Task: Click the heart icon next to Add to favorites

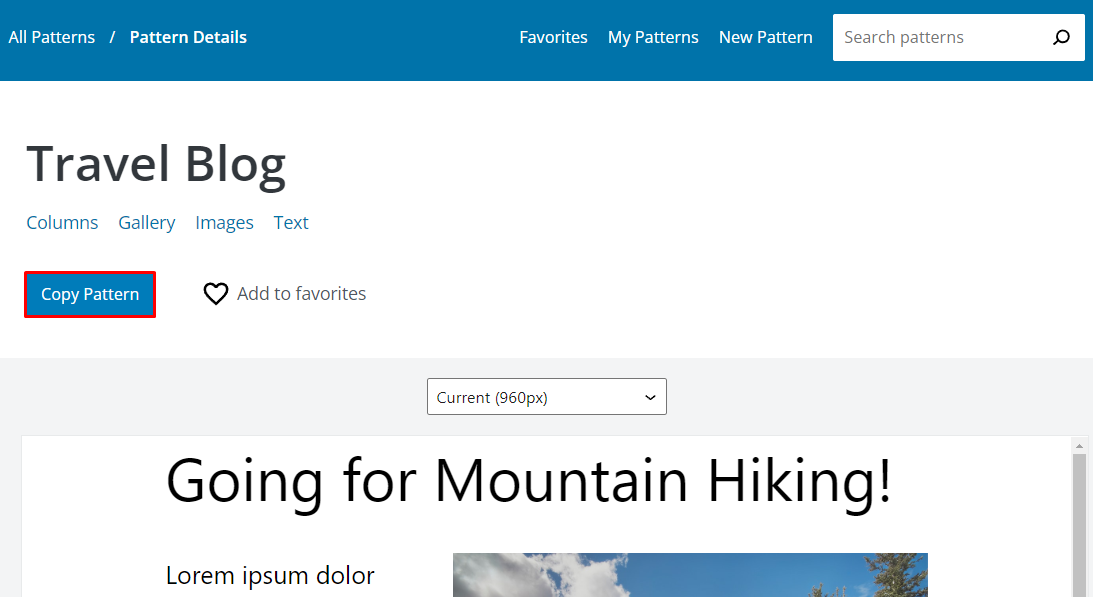Action: 215,293
